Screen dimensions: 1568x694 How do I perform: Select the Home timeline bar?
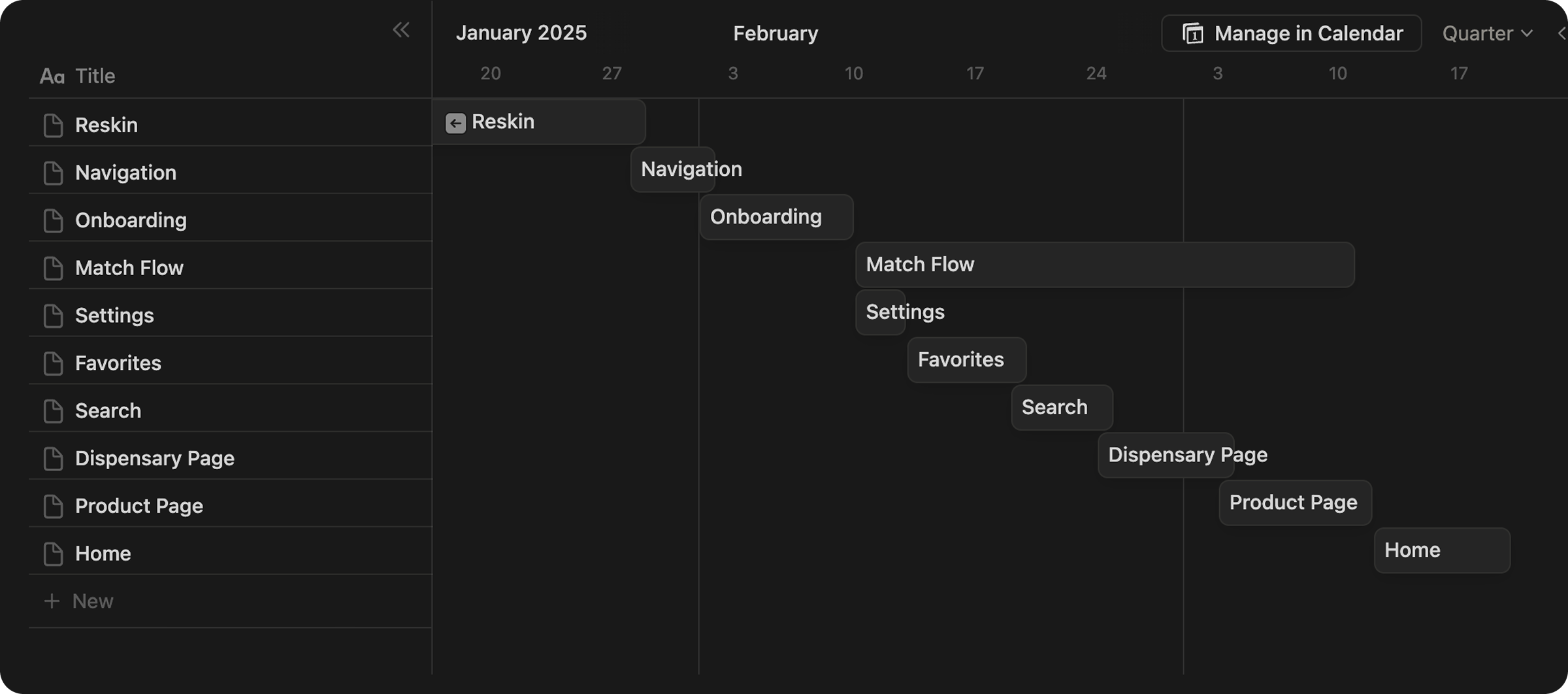[1442, 550]
